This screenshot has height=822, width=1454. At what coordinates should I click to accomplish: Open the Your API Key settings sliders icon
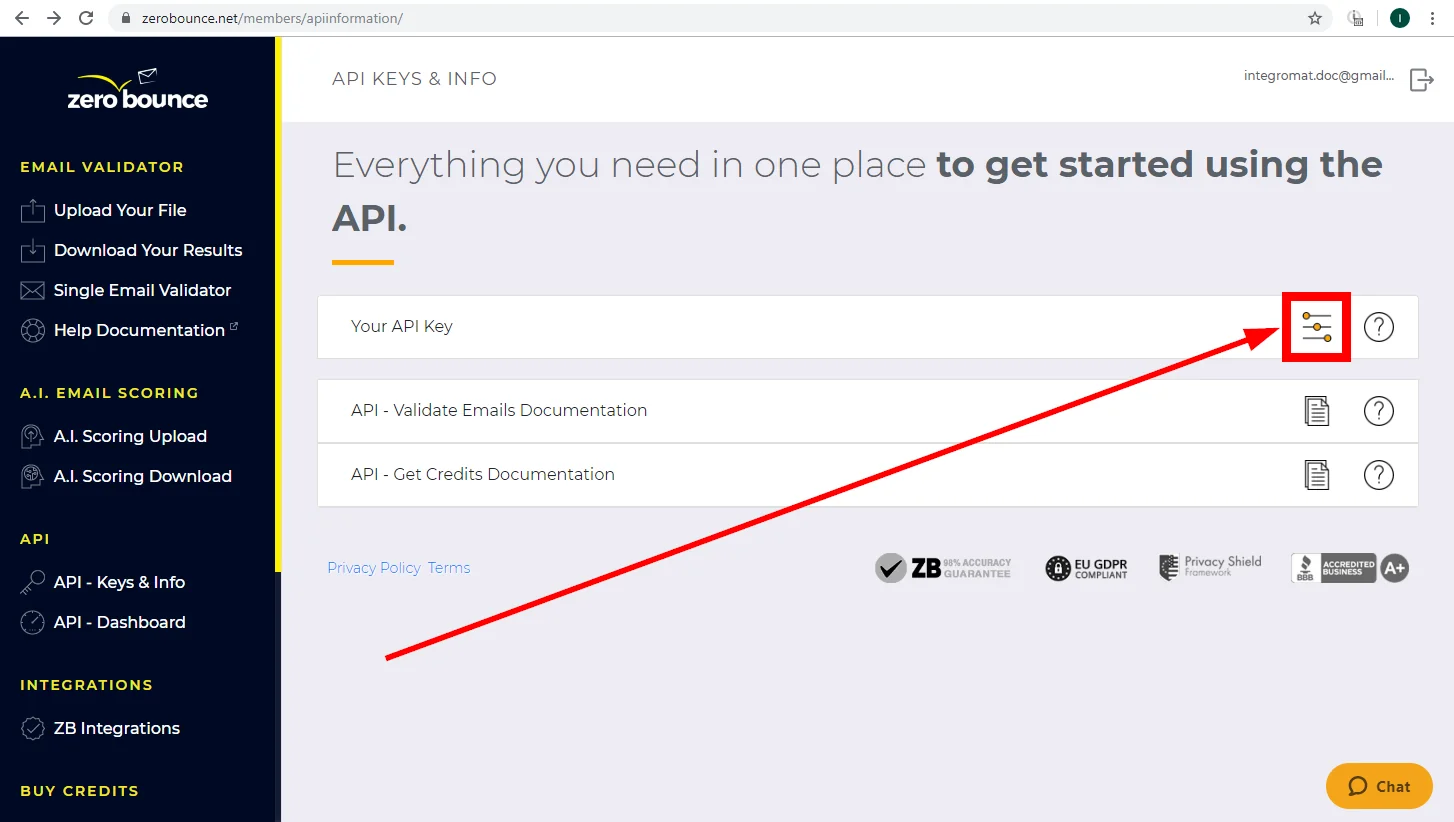click(x=1317, y=327)
